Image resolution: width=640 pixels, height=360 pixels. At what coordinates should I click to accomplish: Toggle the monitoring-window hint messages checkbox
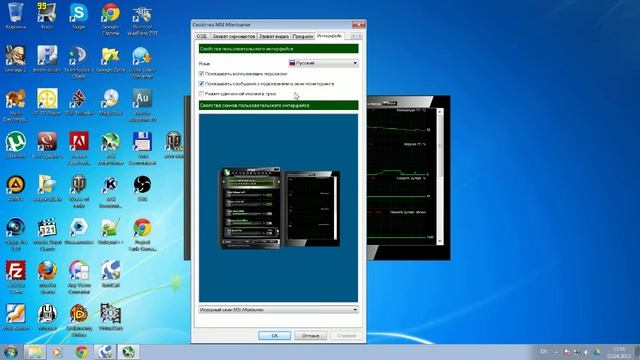point(201,84)
